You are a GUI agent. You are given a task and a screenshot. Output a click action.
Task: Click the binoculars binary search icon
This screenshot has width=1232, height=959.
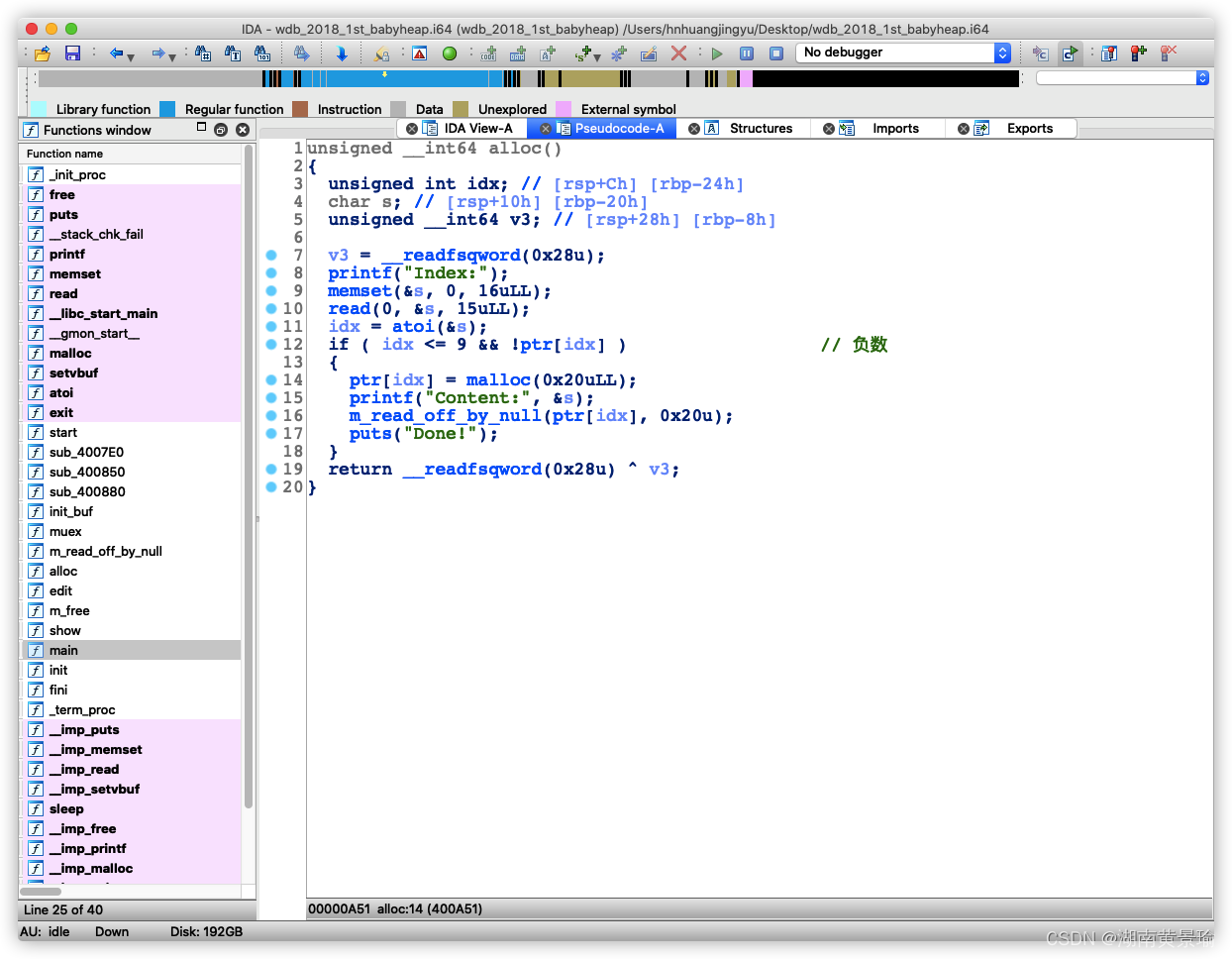262,53
